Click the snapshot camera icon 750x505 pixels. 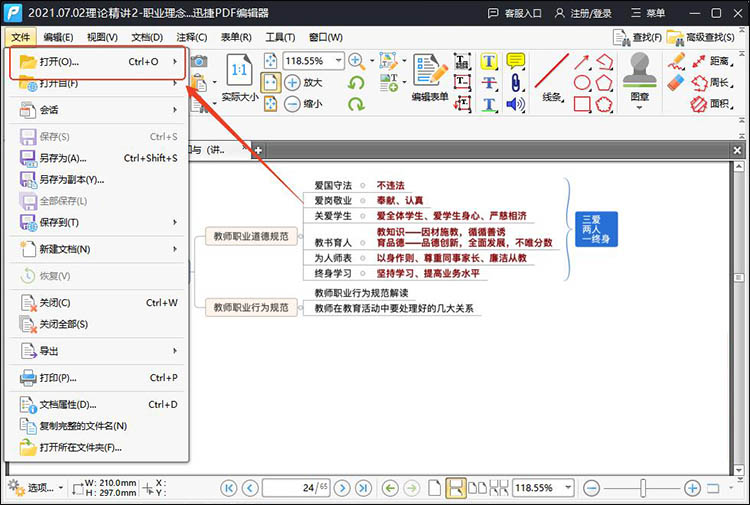199,61
